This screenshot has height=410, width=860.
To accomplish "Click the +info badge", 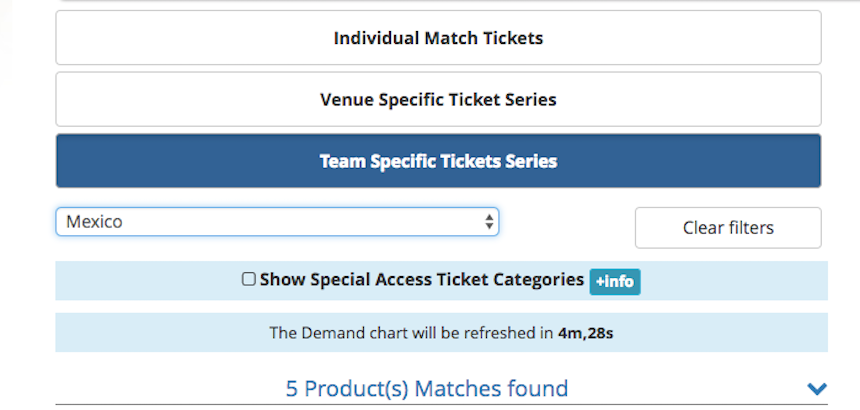I will pyautogui.click(x=615, y=282).
